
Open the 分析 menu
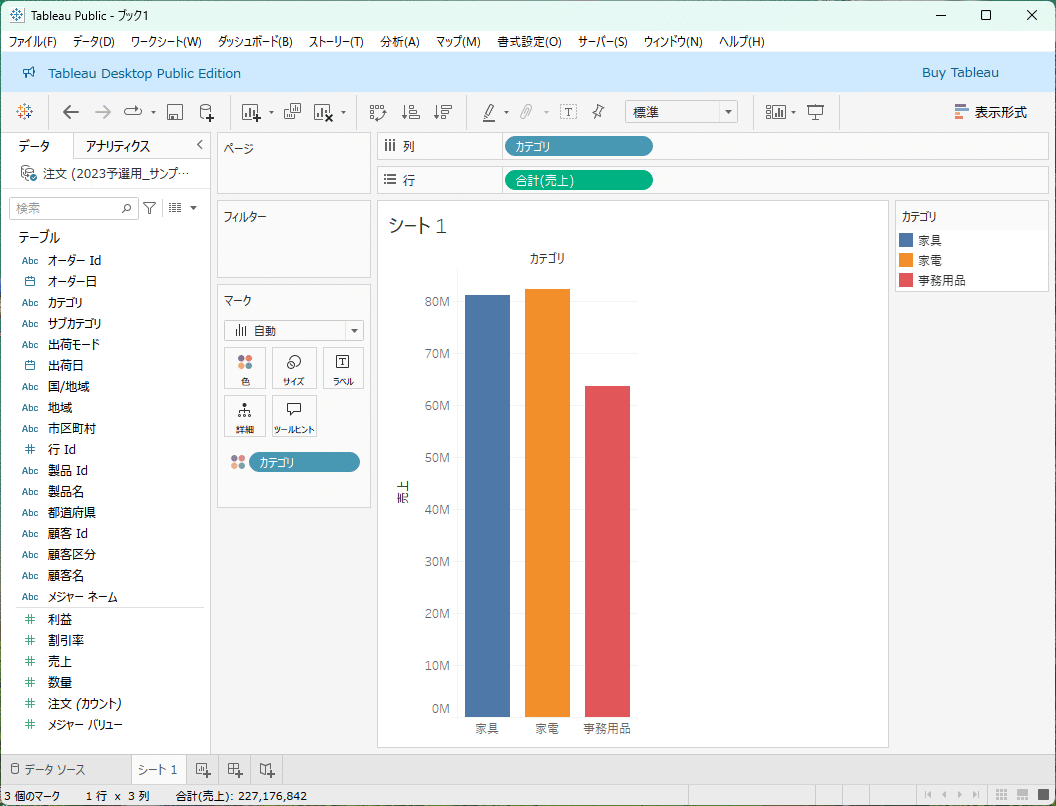pyautogui.click(x=399, y=42)
